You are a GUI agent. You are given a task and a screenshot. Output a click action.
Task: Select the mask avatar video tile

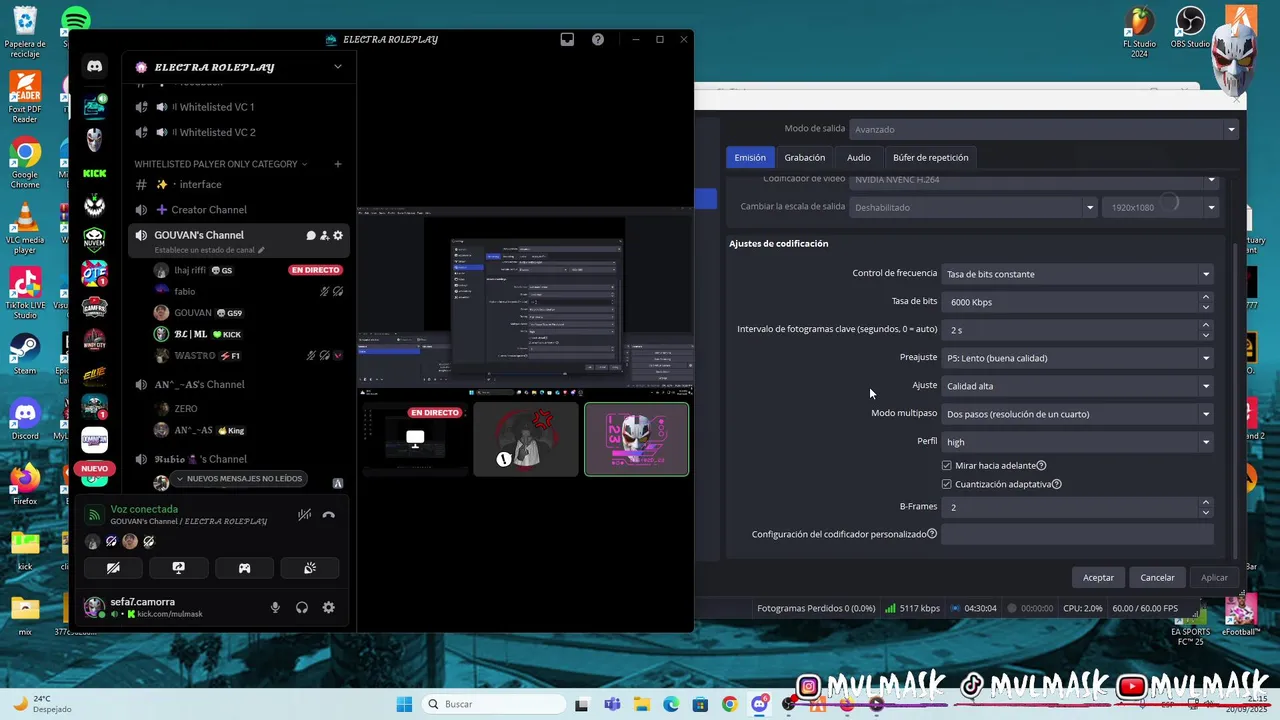[x=636, y=439]
